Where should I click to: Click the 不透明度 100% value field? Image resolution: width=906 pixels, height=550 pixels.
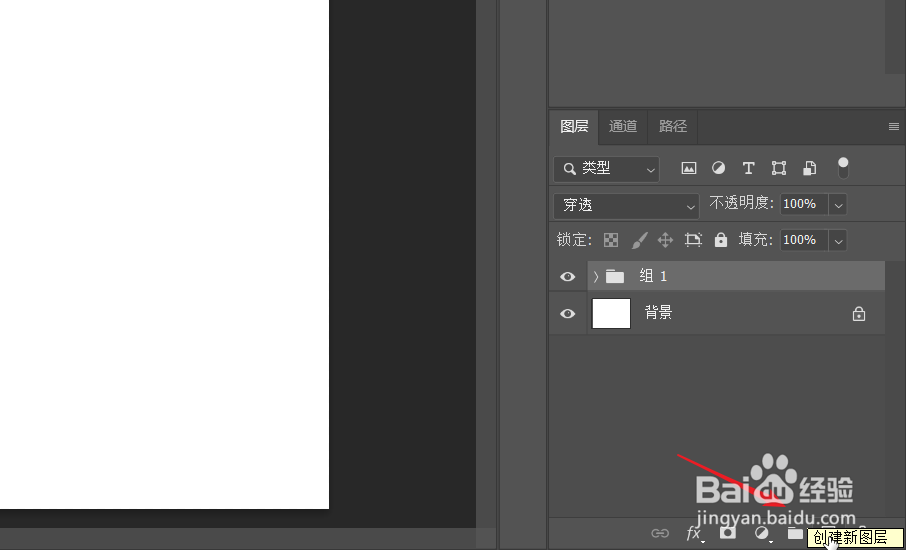(x=804, y=205)
